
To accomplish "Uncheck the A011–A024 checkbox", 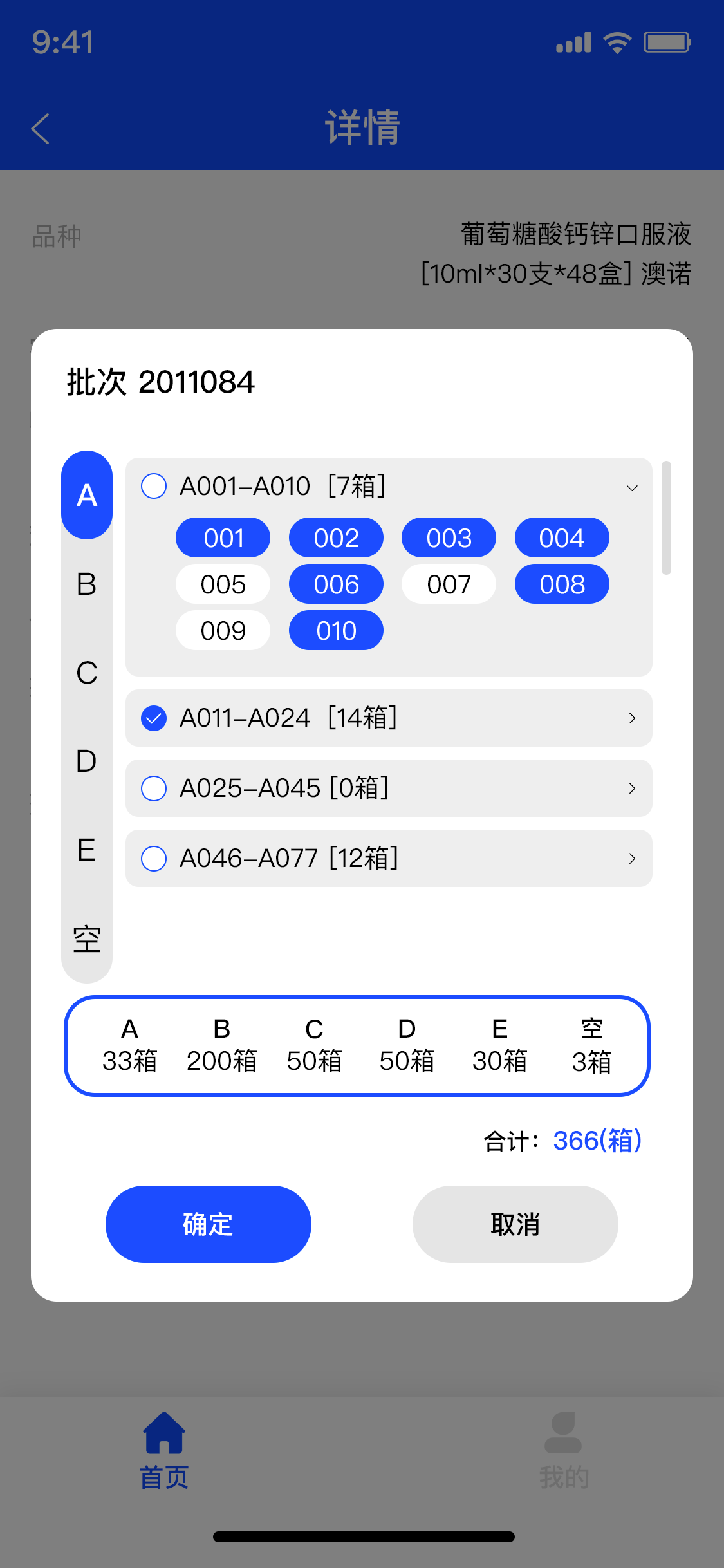I will (154, 718).
